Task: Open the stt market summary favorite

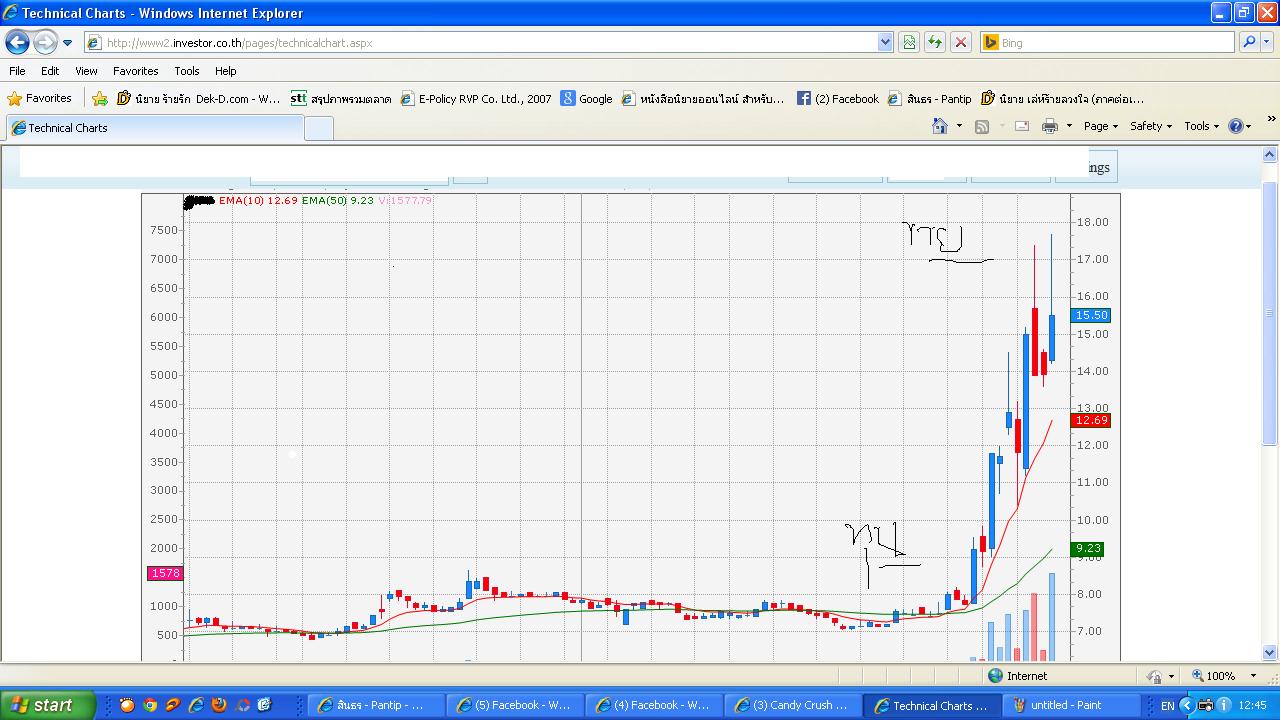Action: (x=341, y=98)
